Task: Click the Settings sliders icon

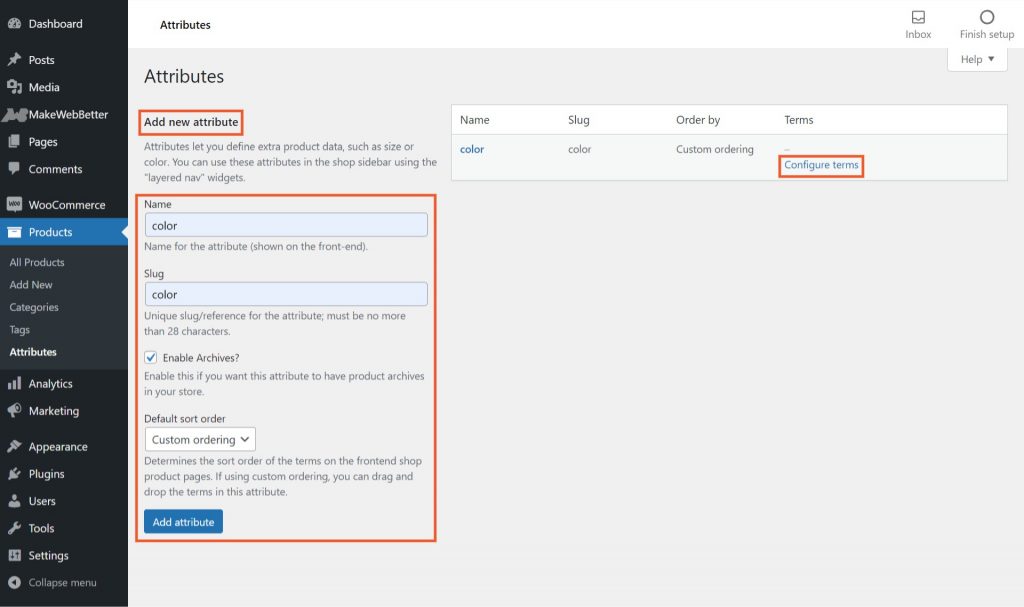Action: [x=14, y=555]
